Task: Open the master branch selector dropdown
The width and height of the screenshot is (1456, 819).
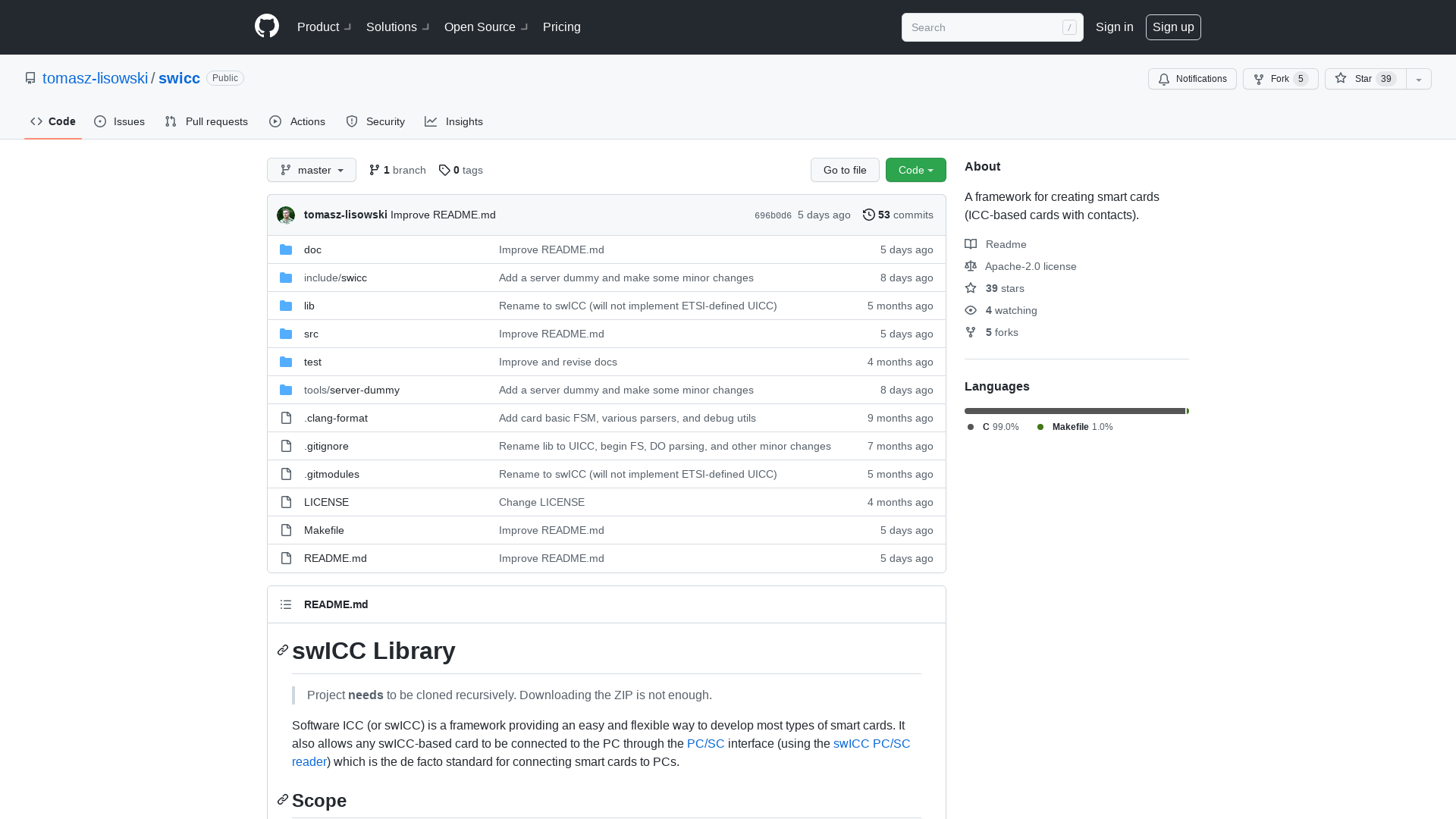Action: (311, 170)
